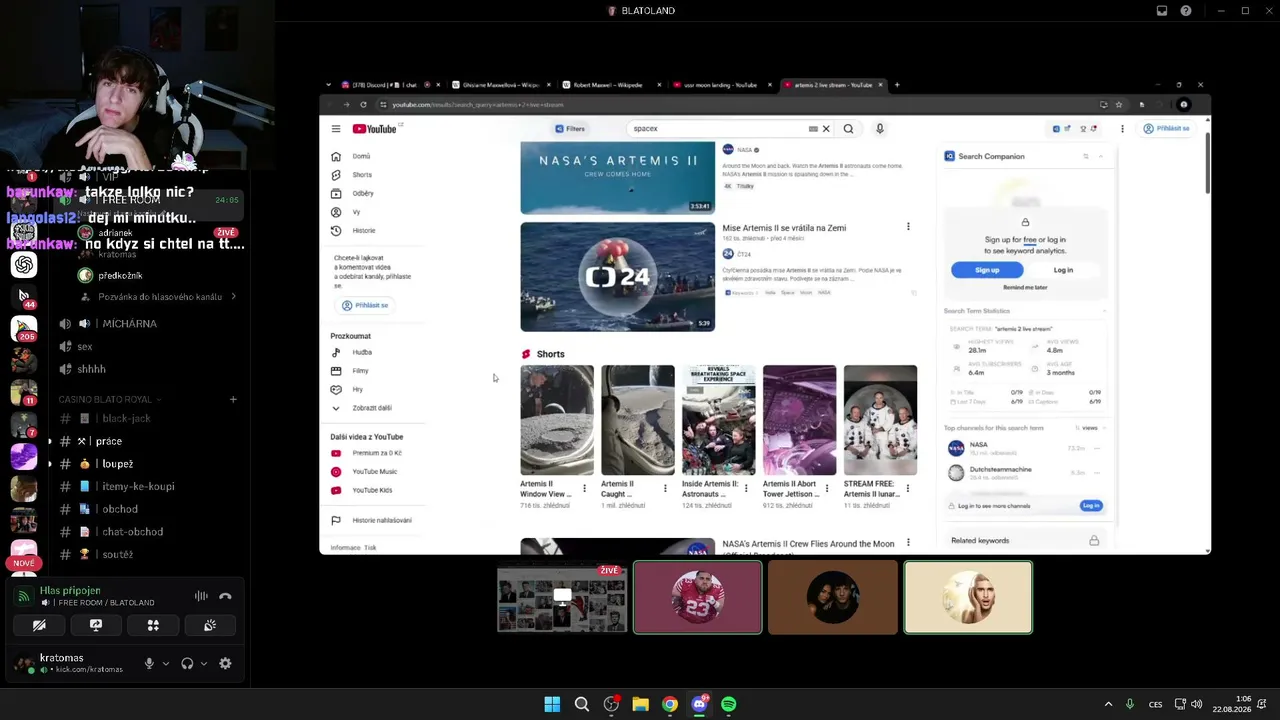Click Log in in the Search Companion
Image resolution: width=1280 pixels, height=720 pixels.
click(1063, 270)
